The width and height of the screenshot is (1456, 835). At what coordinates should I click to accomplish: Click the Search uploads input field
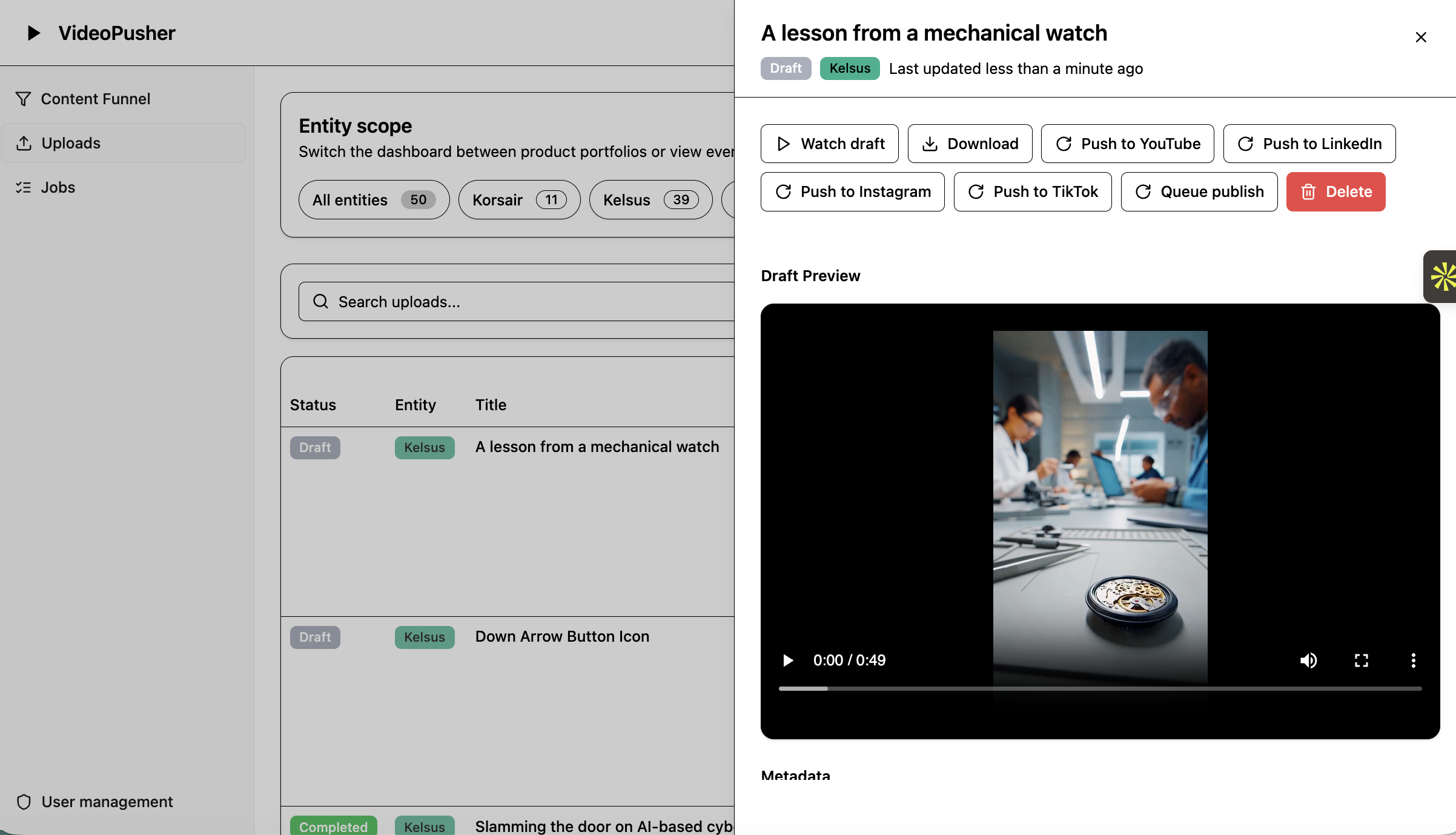tap(485, 301)
